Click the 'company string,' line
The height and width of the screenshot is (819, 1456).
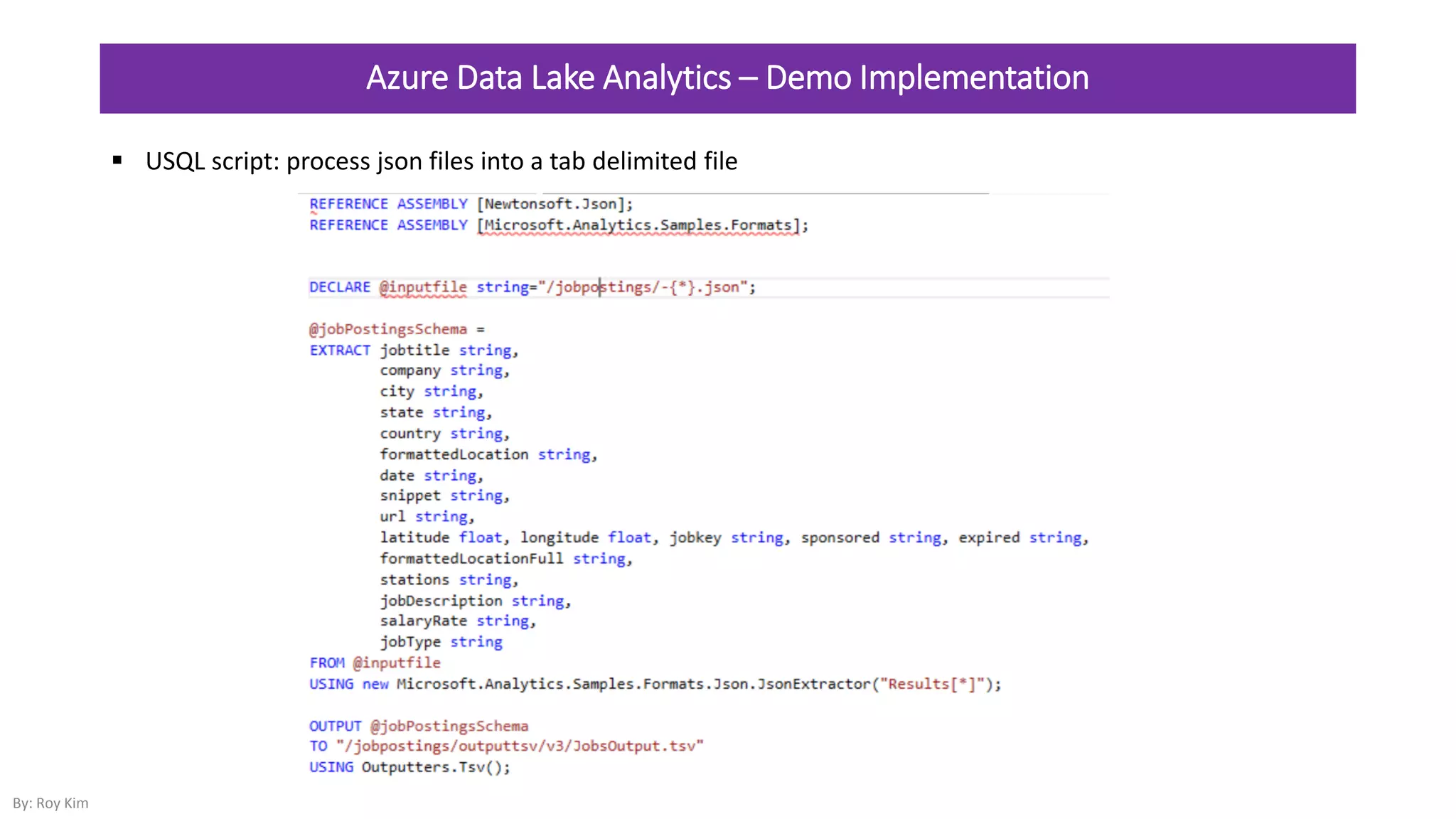(x=445, y=371)
